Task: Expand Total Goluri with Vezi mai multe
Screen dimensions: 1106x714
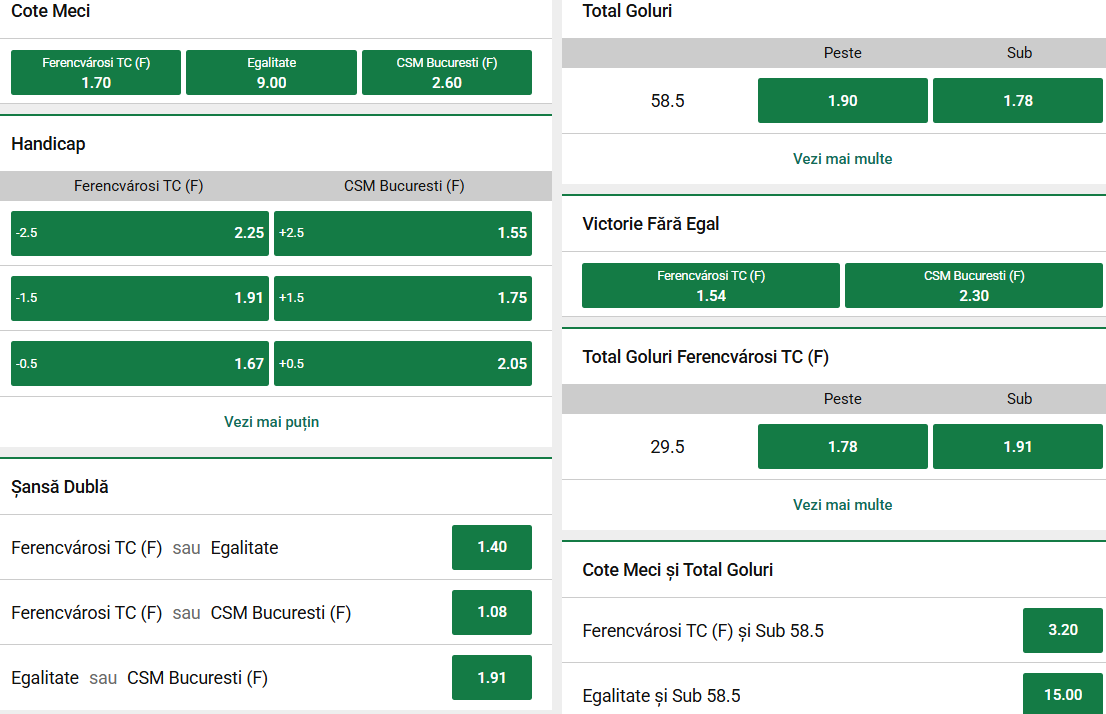Action: [x=842, y=159]
